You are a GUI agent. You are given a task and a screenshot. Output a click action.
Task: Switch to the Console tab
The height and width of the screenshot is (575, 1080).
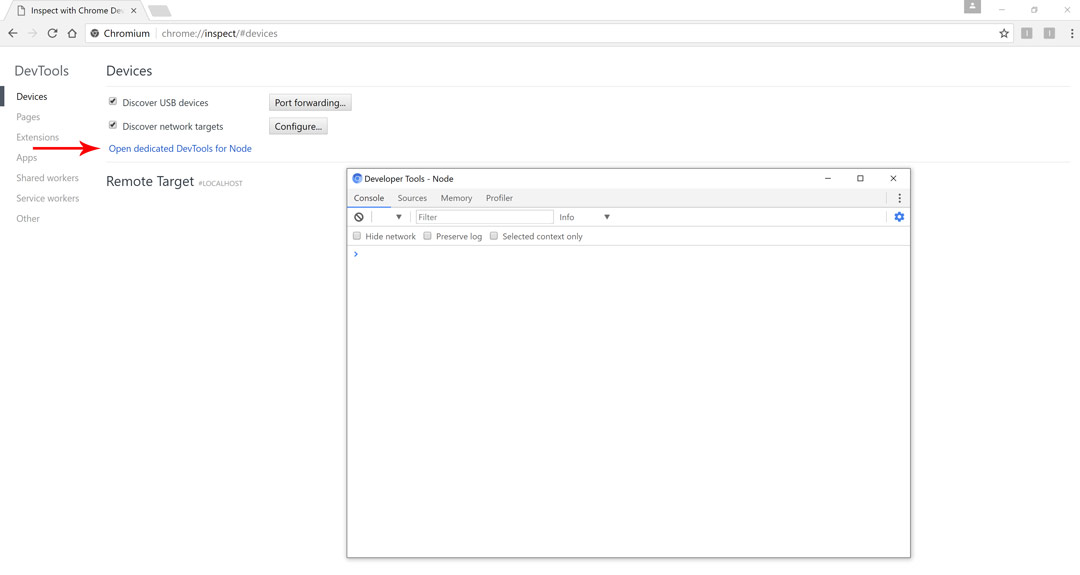tap(369, 198)
